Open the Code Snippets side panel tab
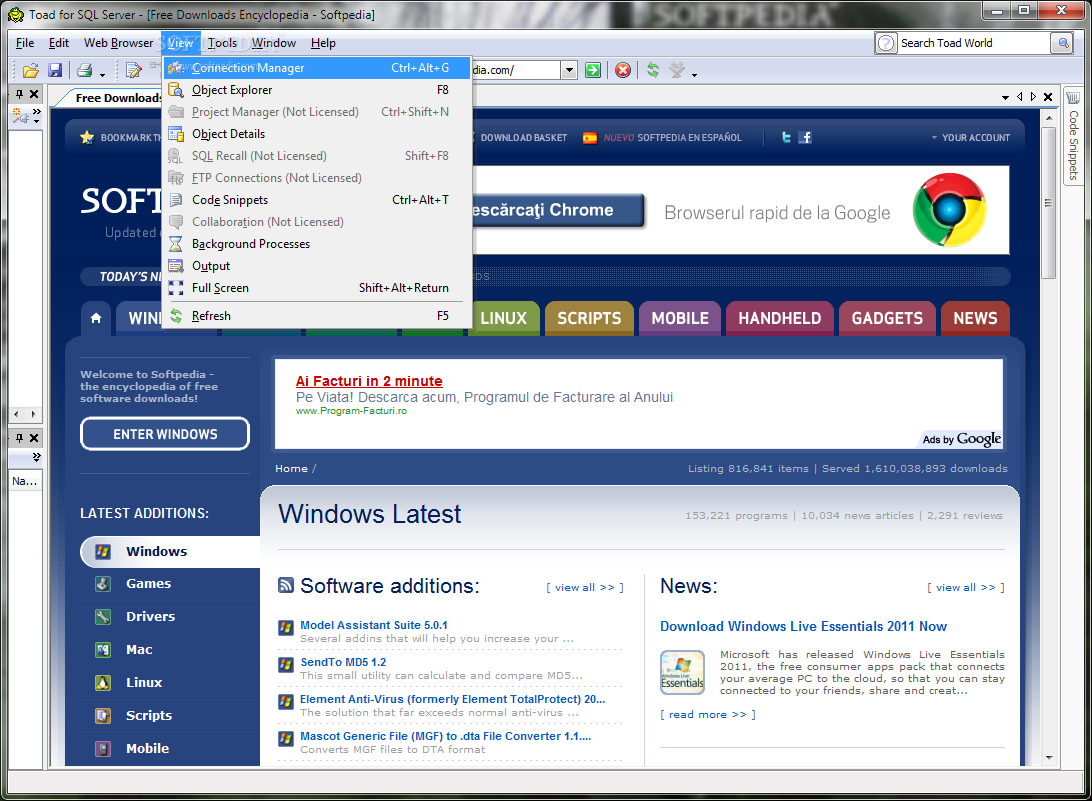The image size is (1092, 801). click(x=1073, y=137)
